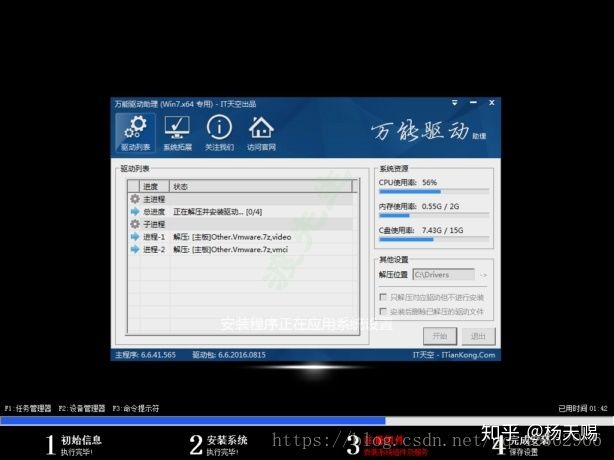Select the 子进程 row gear icon
614x460 pixels.
135,224
